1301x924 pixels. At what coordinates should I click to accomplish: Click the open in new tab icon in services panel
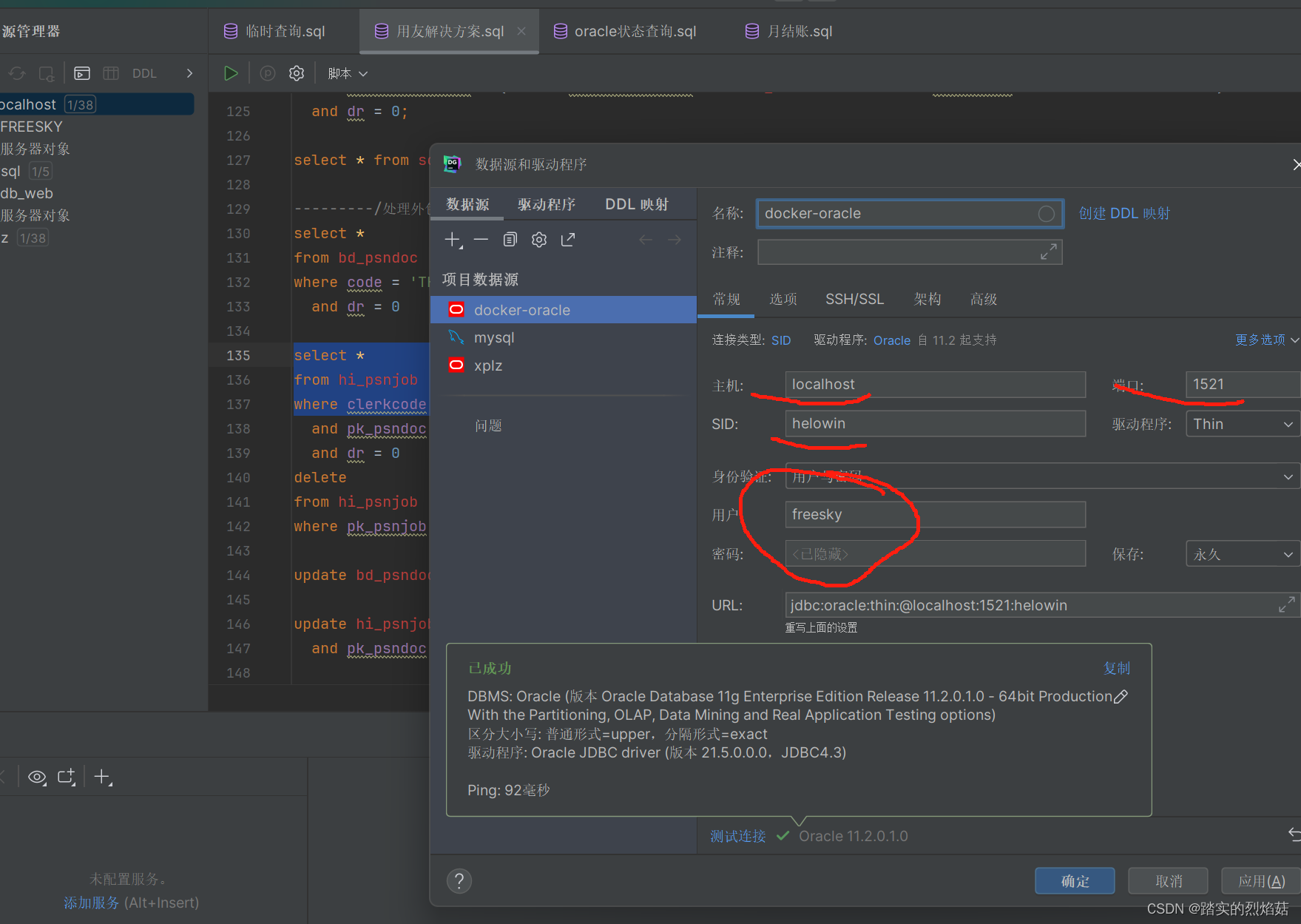[67, 777]
